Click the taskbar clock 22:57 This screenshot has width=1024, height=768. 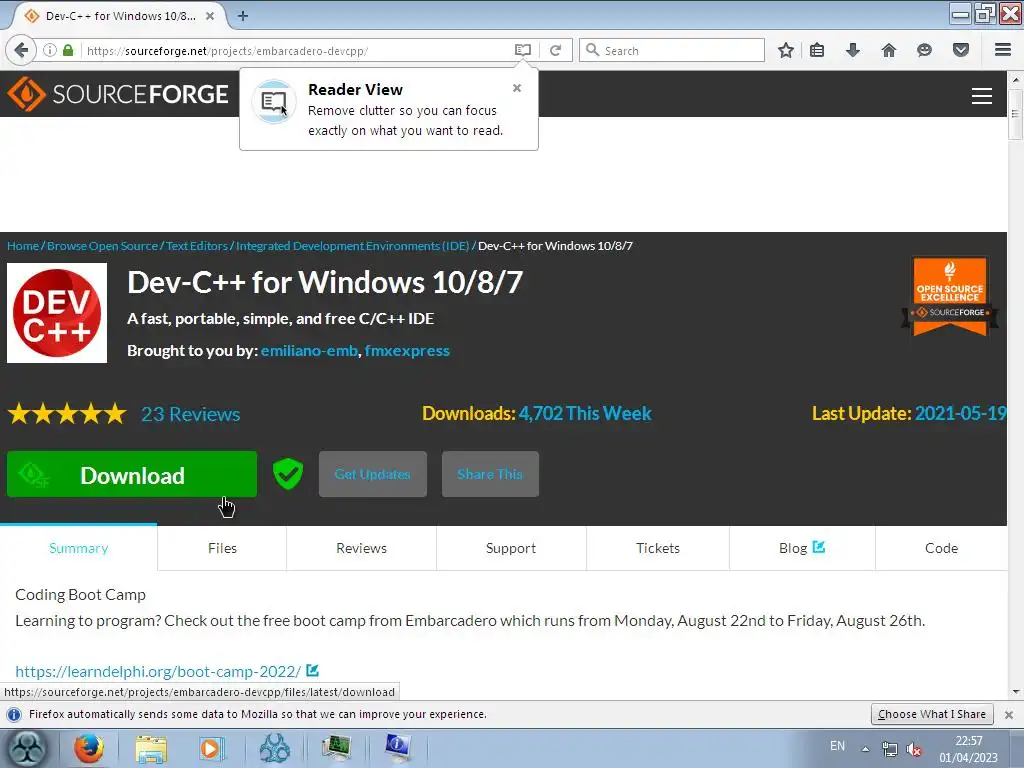pos(968,741)
